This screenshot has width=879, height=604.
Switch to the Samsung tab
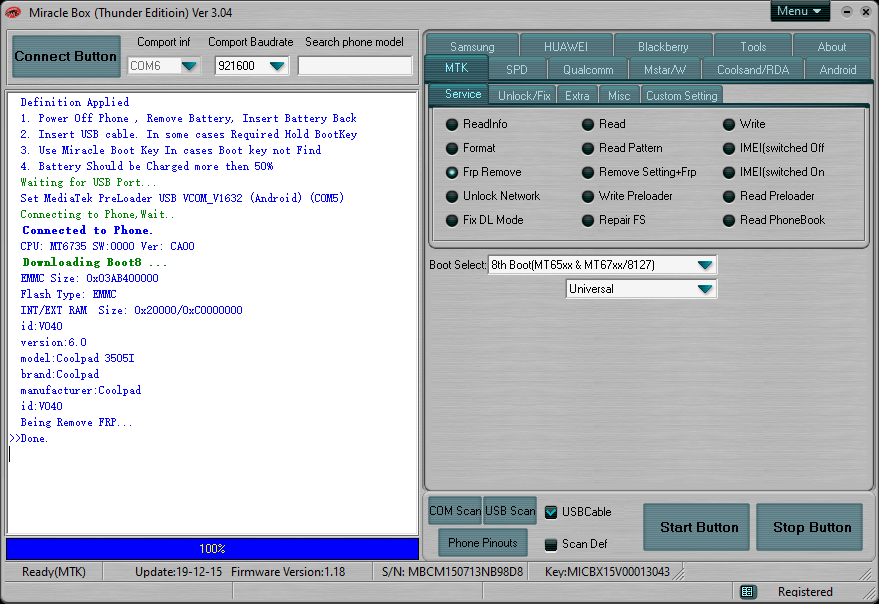(472, 47)
